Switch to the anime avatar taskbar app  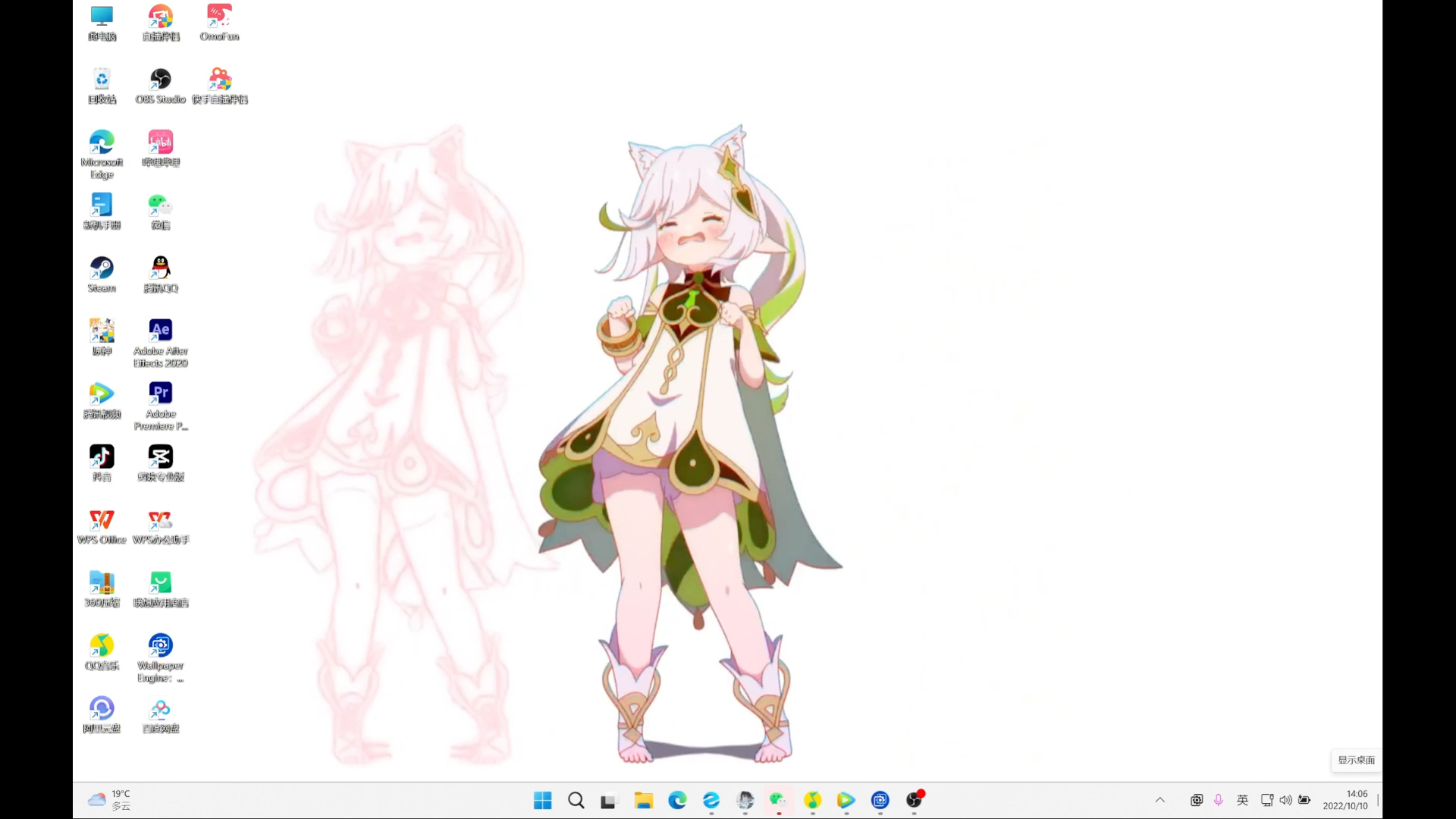coord(745,800)
